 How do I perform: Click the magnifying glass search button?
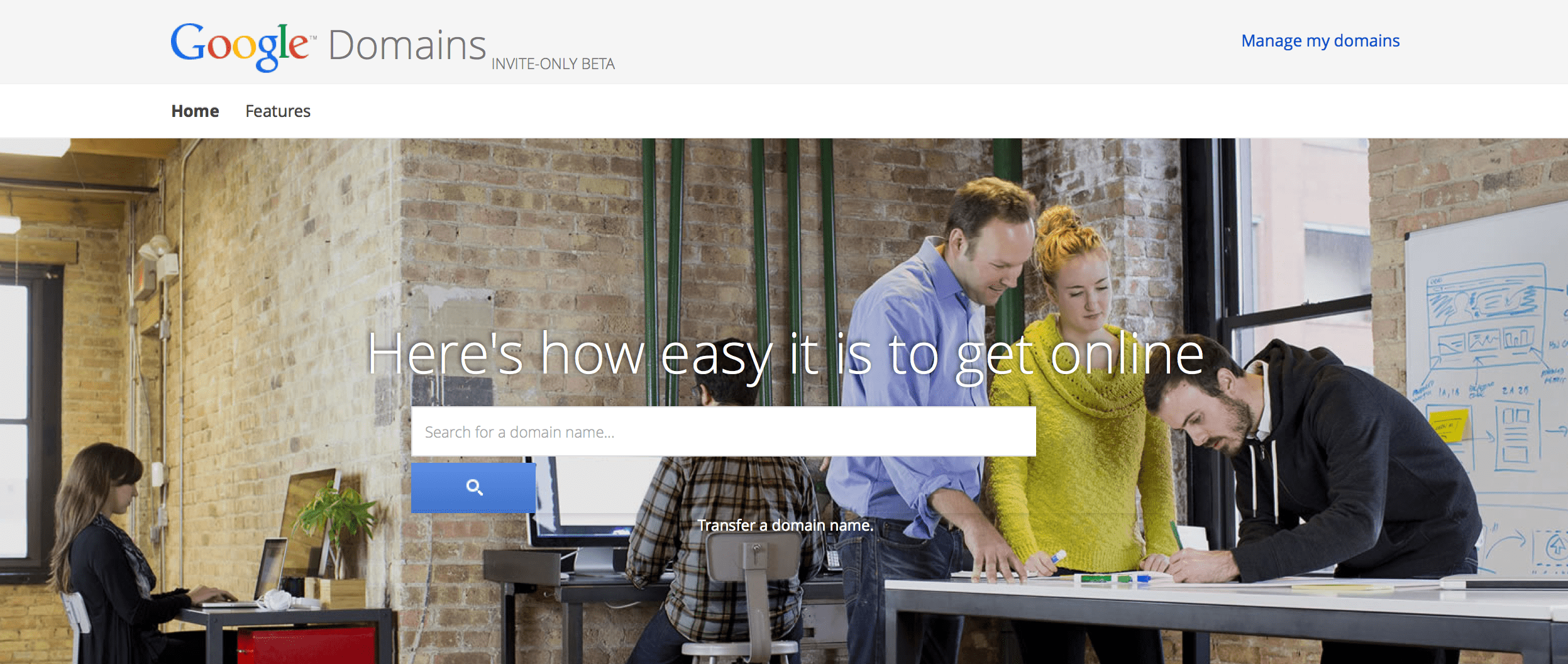point(473,487)
